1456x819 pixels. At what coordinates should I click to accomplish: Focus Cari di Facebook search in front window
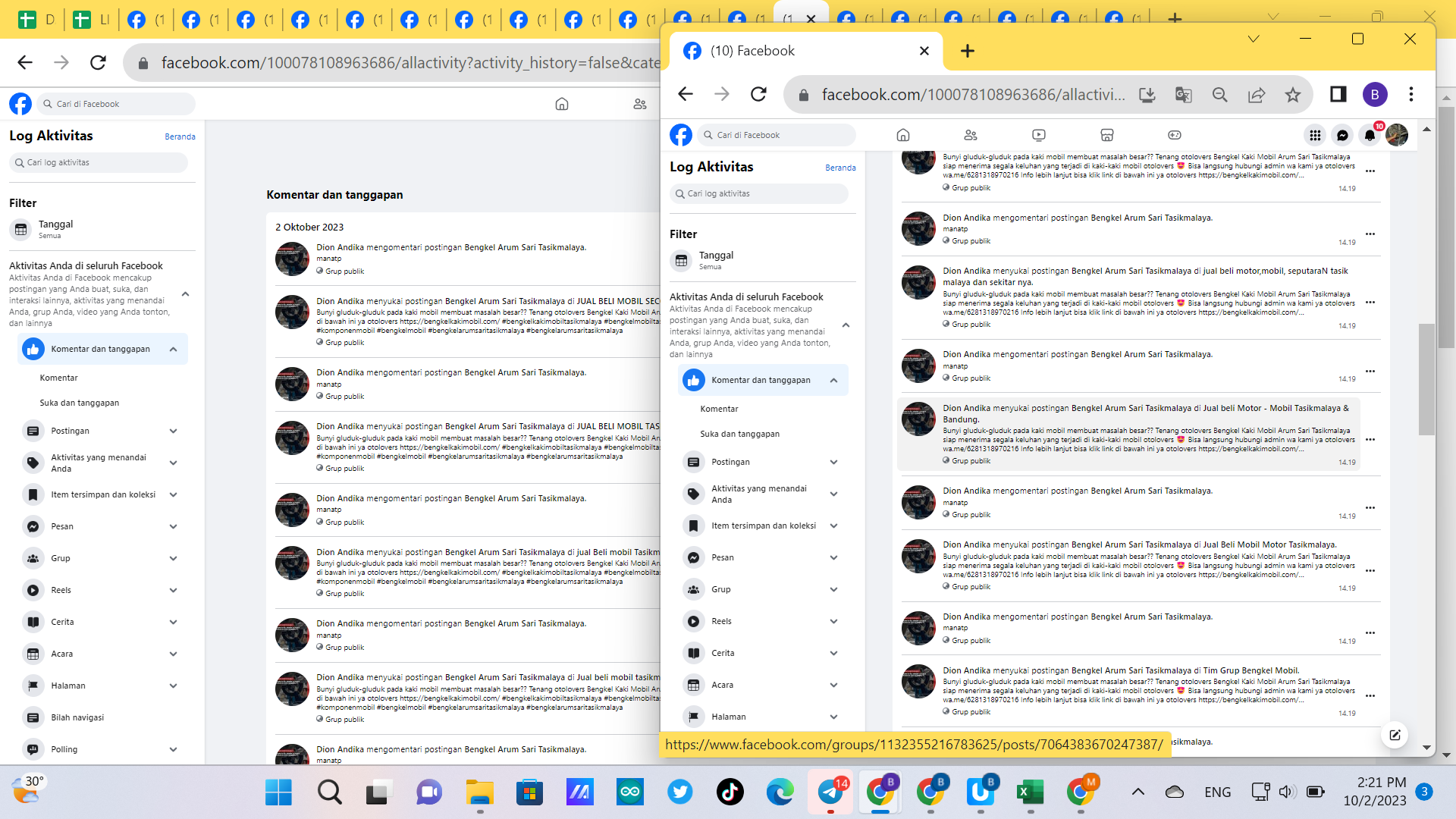[777, 135]
